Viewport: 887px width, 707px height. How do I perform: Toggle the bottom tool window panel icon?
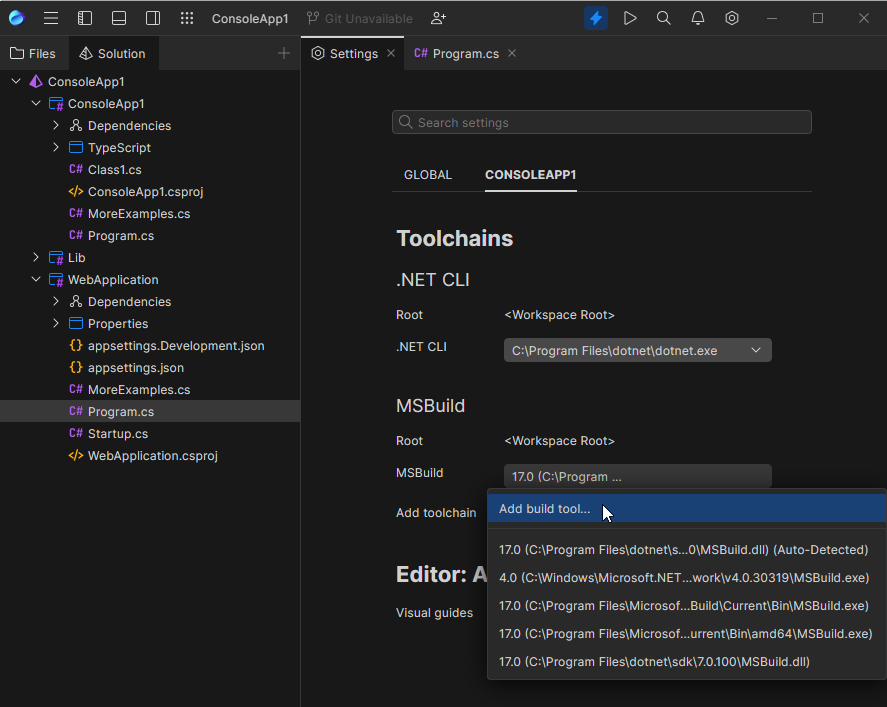click(119, 17)
